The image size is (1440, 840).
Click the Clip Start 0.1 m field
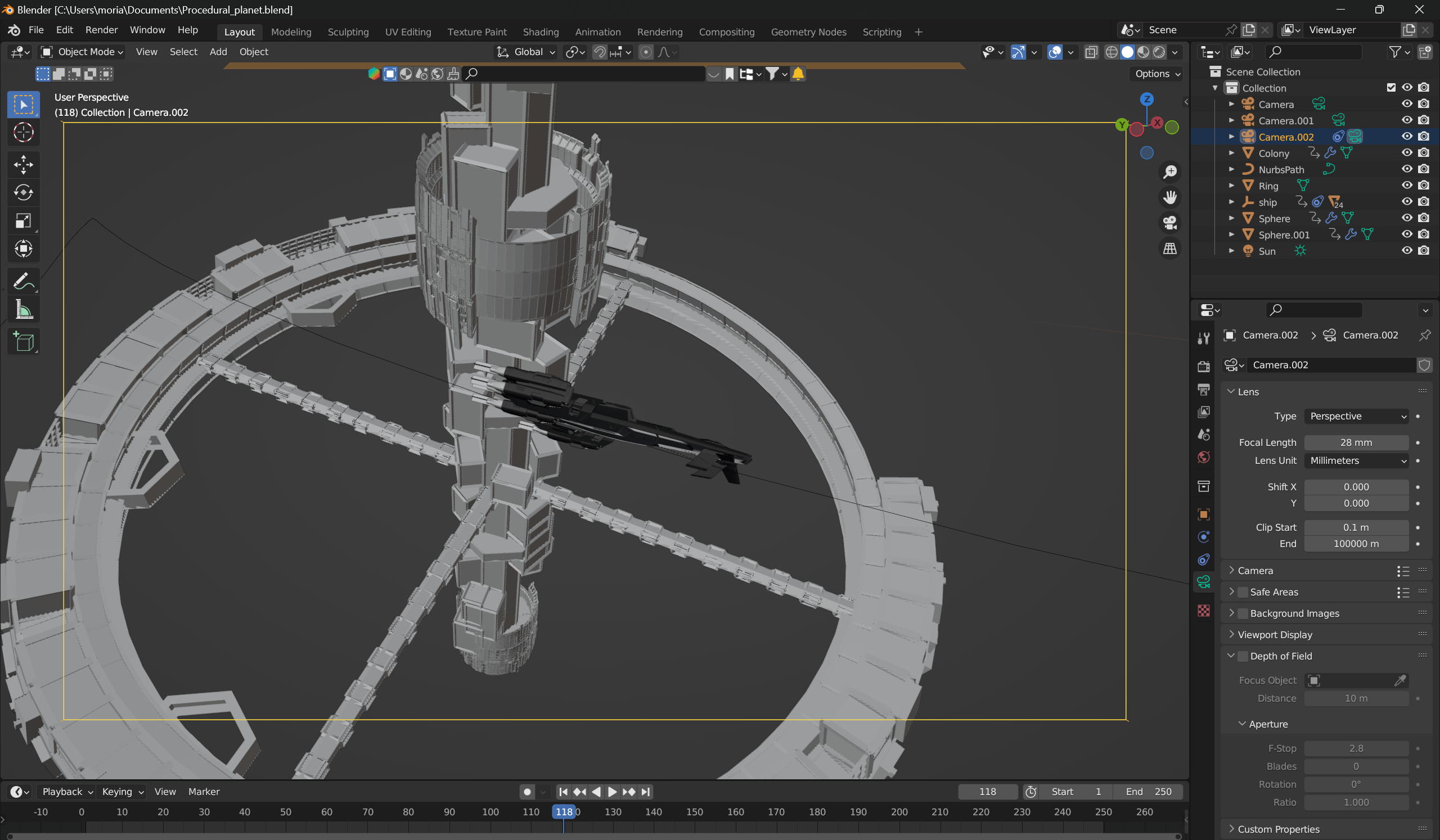(1356, 527)
